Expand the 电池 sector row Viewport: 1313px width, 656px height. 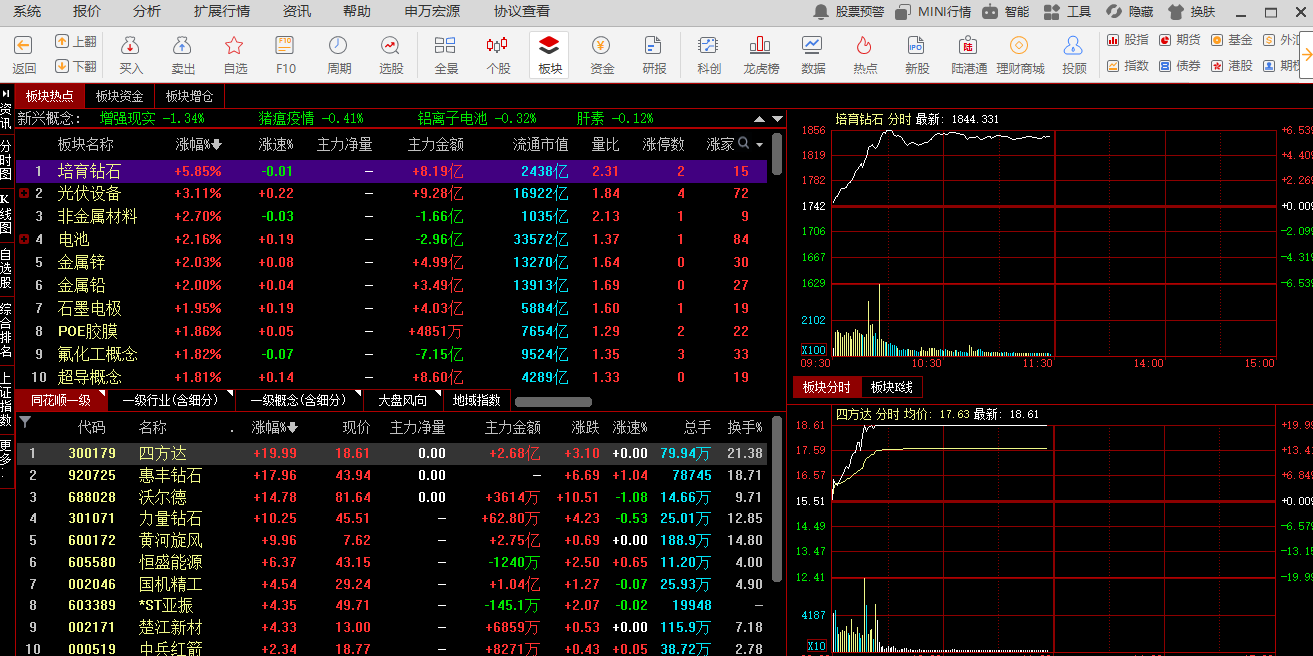tap(24, 239)
